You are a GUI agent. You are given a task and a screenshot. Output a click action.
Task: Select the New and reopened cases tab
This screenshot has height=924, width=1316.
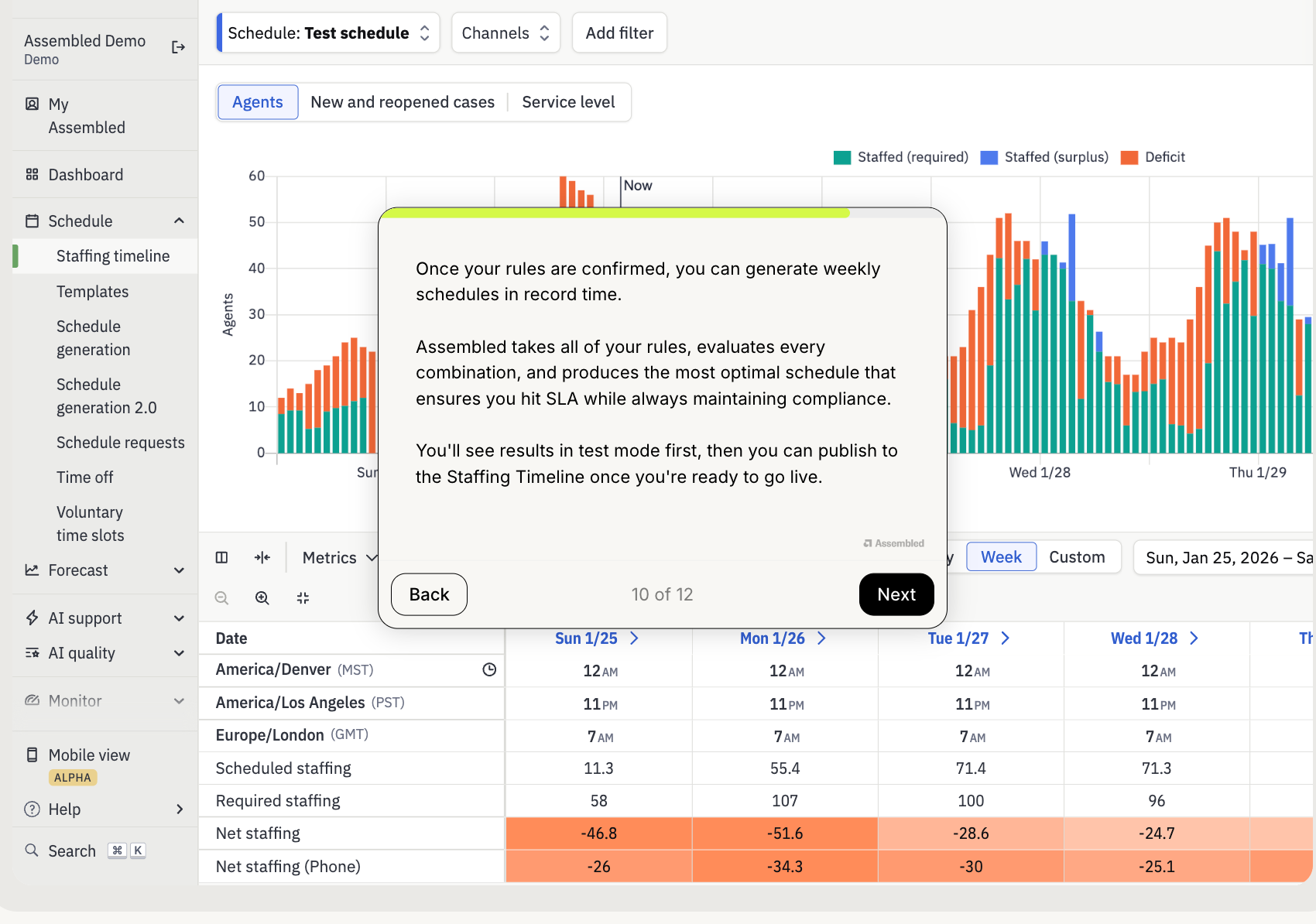(403, 102)
